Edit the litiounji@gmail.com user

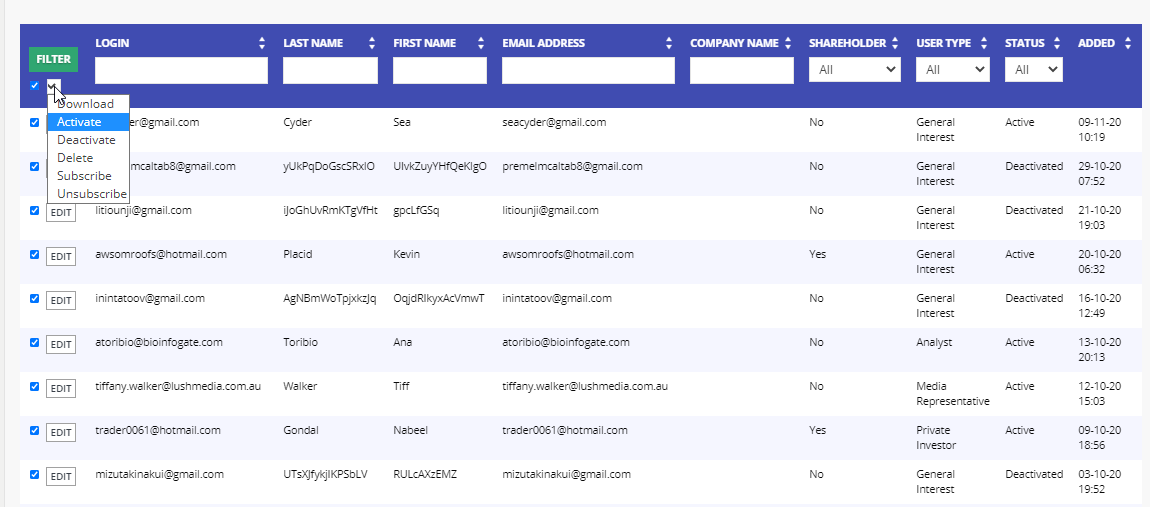61,213
